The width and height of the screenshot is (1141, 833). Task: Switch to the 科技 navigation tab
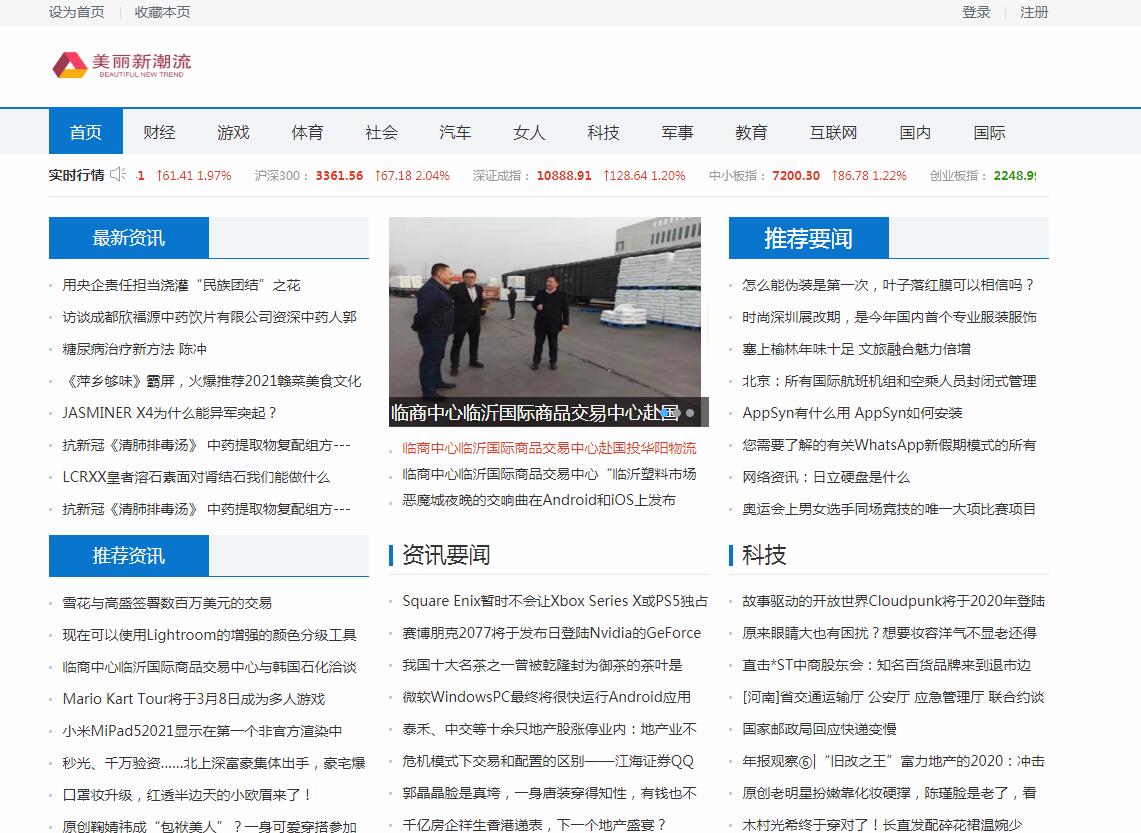(x=603, y=131)
